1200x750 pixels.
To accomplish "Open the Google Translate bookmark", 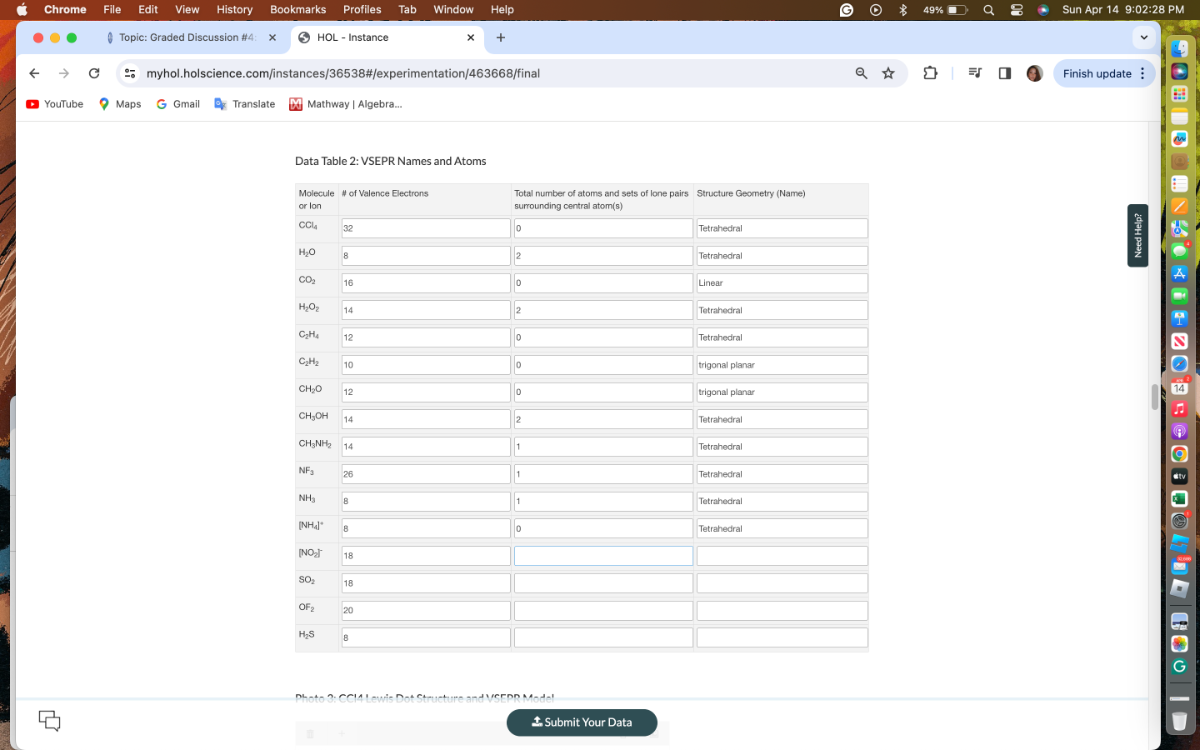I will 244,104.
